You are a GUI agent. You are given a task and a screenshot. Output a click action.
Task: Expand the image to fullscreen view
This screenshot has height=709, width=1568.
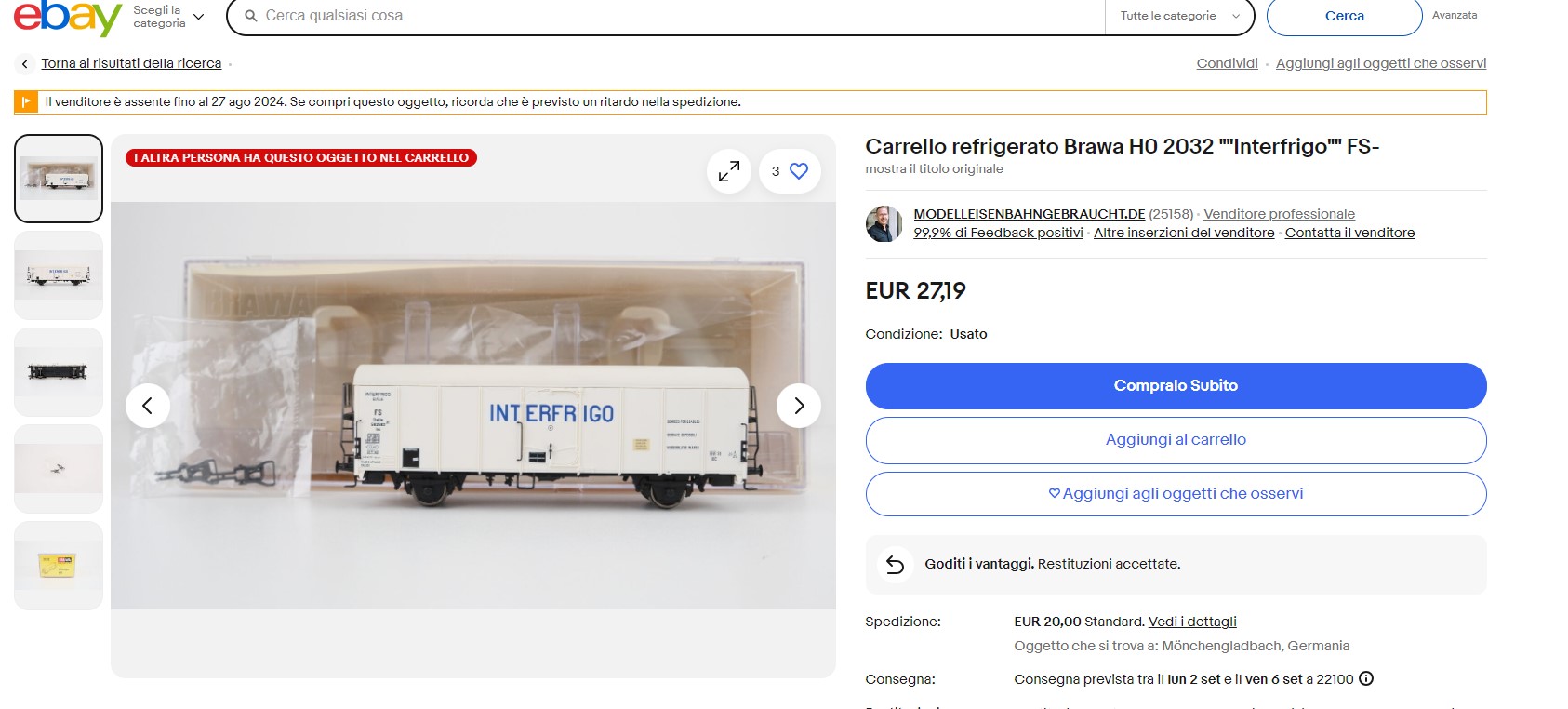click(x=729, y=171)
